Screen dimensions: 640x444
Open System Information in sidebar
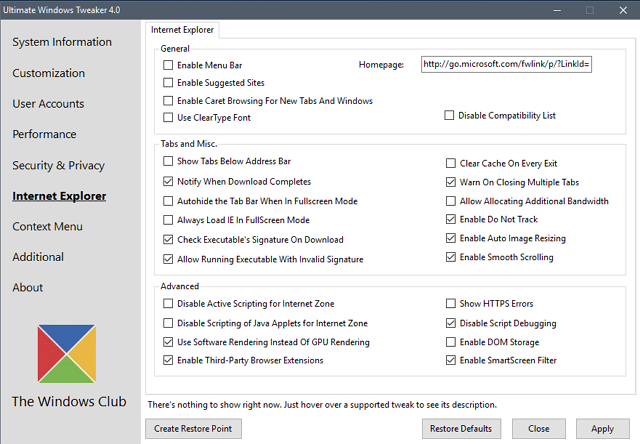pos(62,42)
